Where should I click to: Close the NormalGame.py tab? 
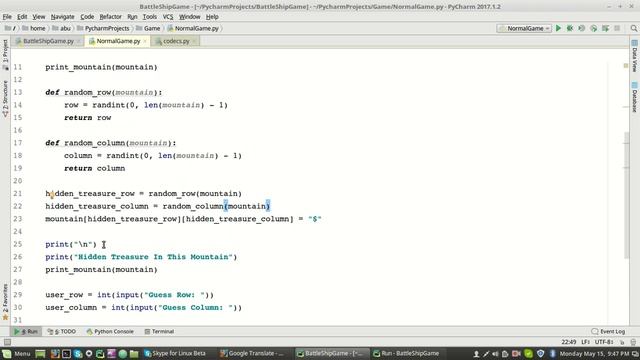point(145,41)
